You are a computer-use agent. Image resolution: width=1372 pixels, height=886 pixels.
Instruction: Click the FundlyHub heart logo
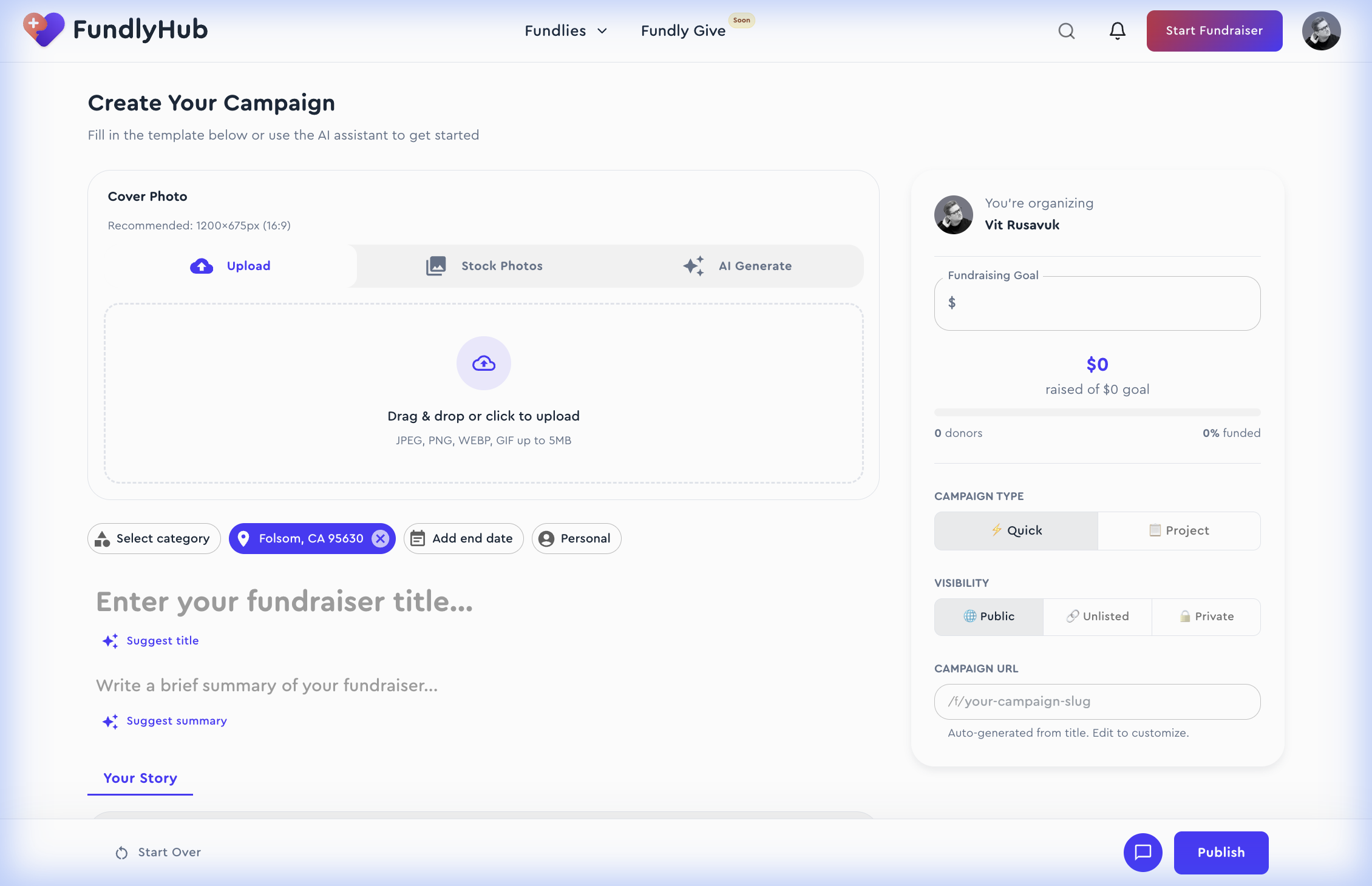pyautogui.click(x=43, y=29)
